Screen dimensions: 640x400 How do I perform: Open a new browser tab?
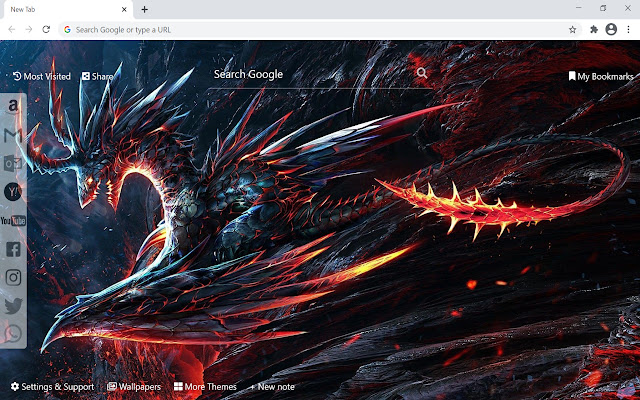pyautogui.click(x=144, y=9)
